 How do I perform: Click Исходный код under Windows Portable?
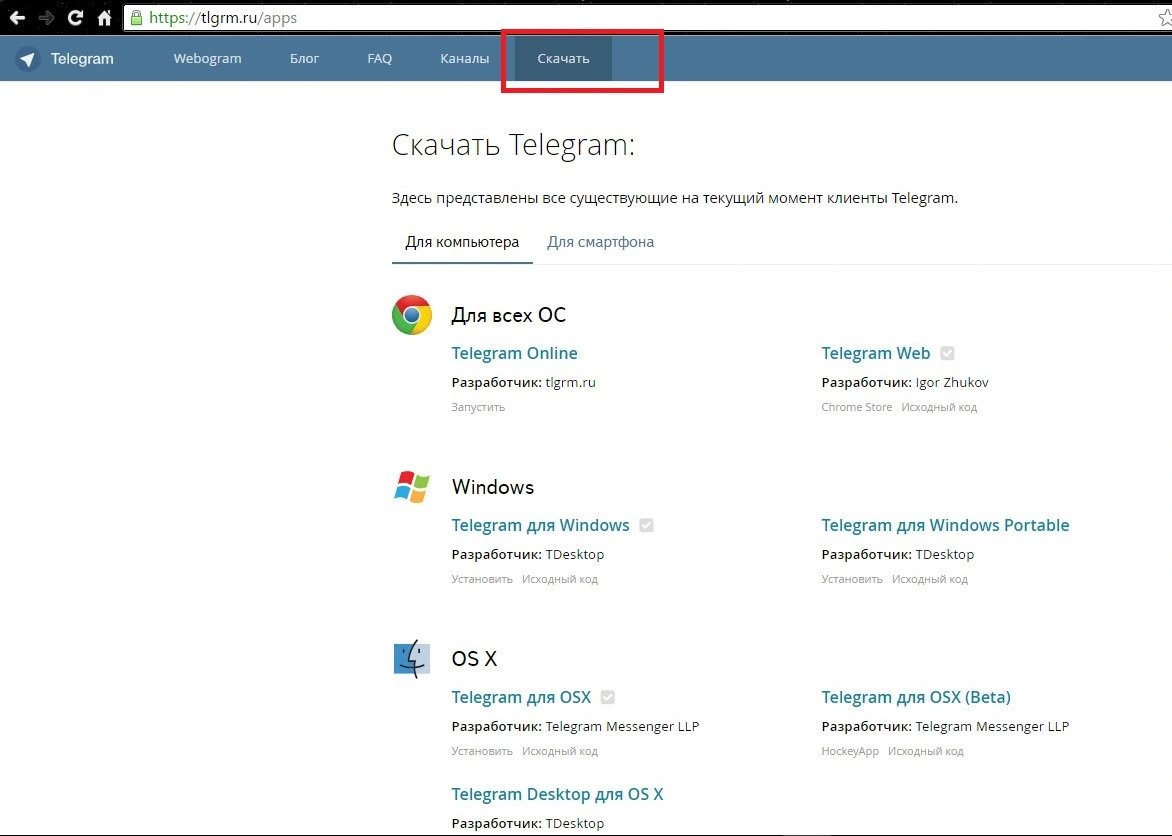(x=930, y=579)
